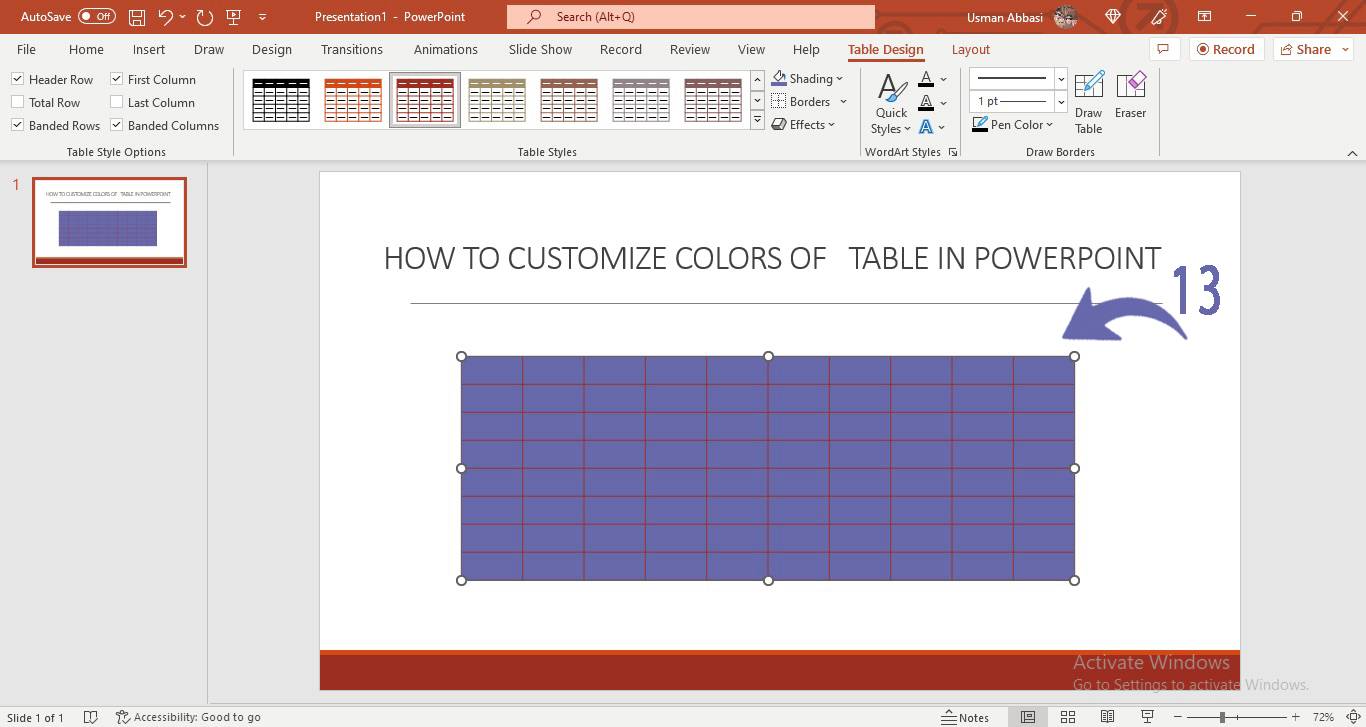Uncheck the Banded Rows checkbox
Image resolution: width=1366 pixels, height=727 pixels.
(x=17, y=125)
